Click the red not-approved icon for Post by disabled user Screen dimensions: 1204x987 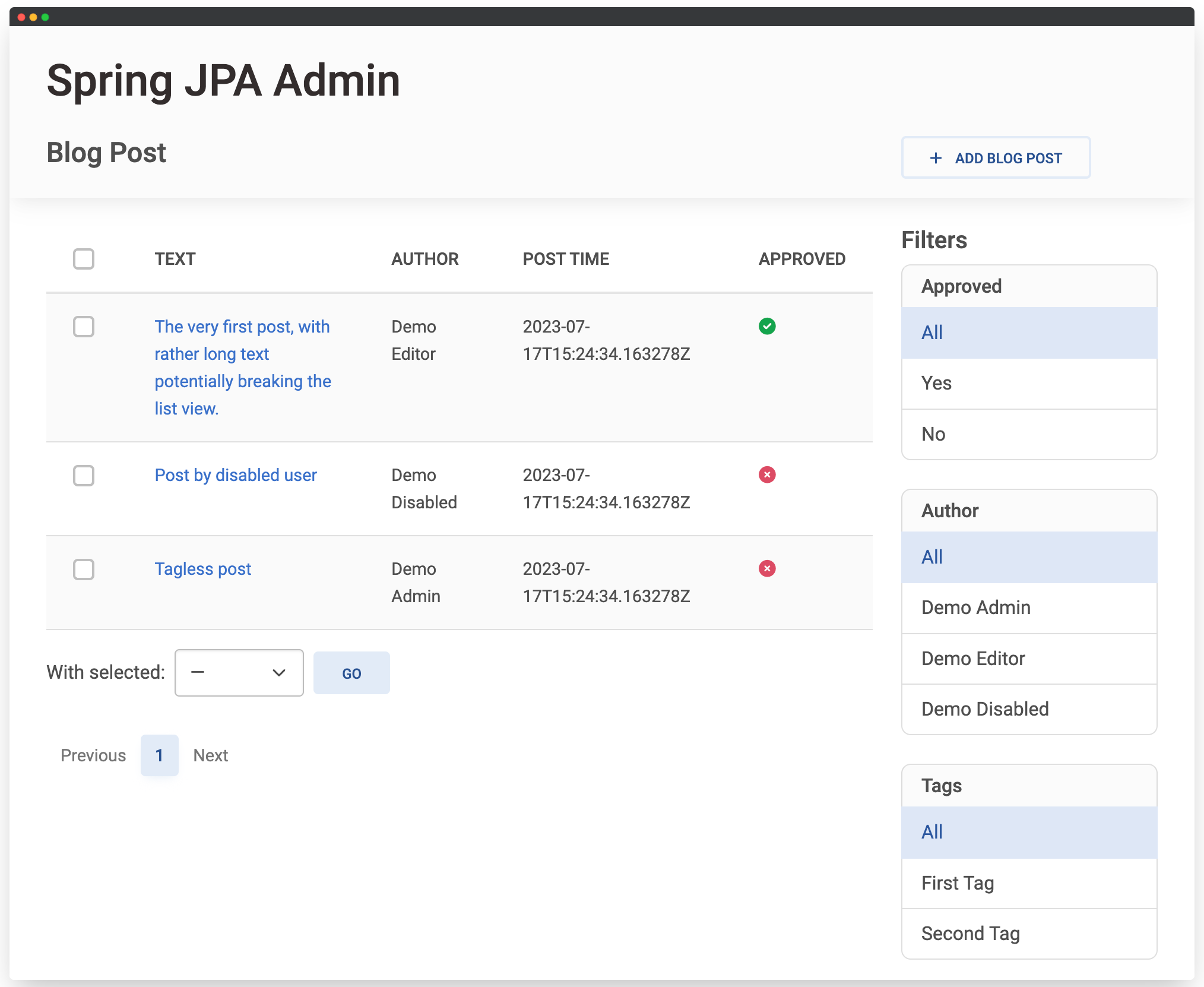pos(767,474)
